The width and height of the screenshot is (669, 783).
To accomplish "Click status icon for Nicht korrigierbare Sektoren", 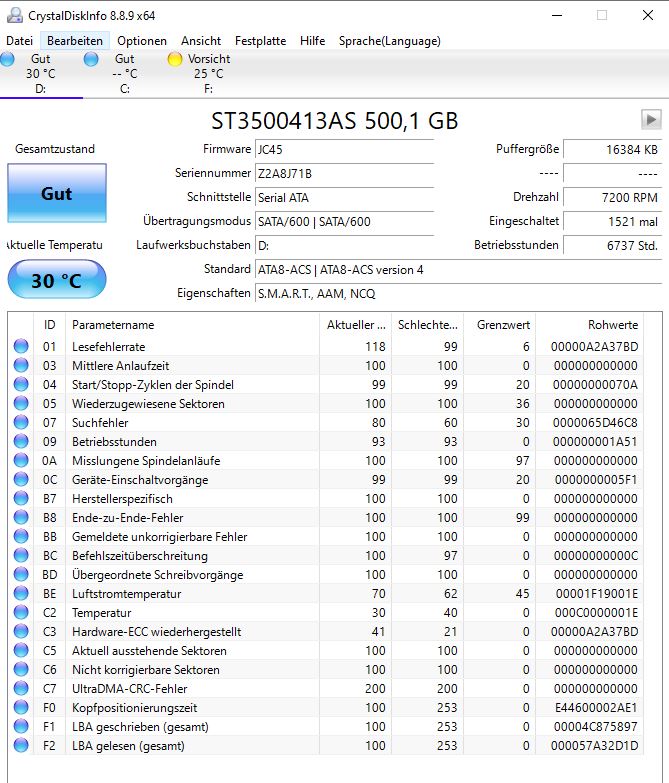I will point(21,669).
